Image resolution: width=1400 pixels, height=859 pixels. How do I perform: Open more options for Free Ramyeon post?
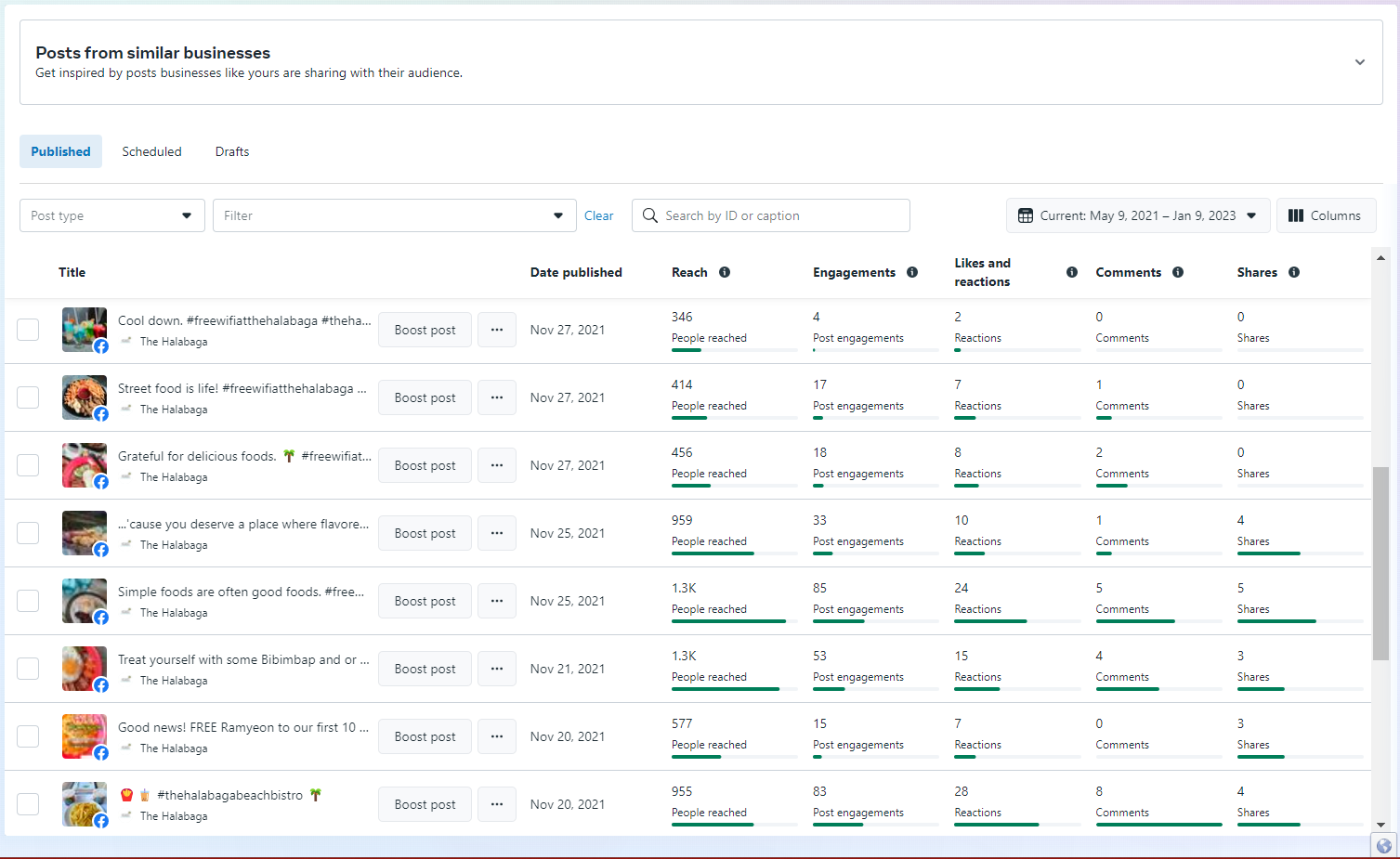point(497,736)
